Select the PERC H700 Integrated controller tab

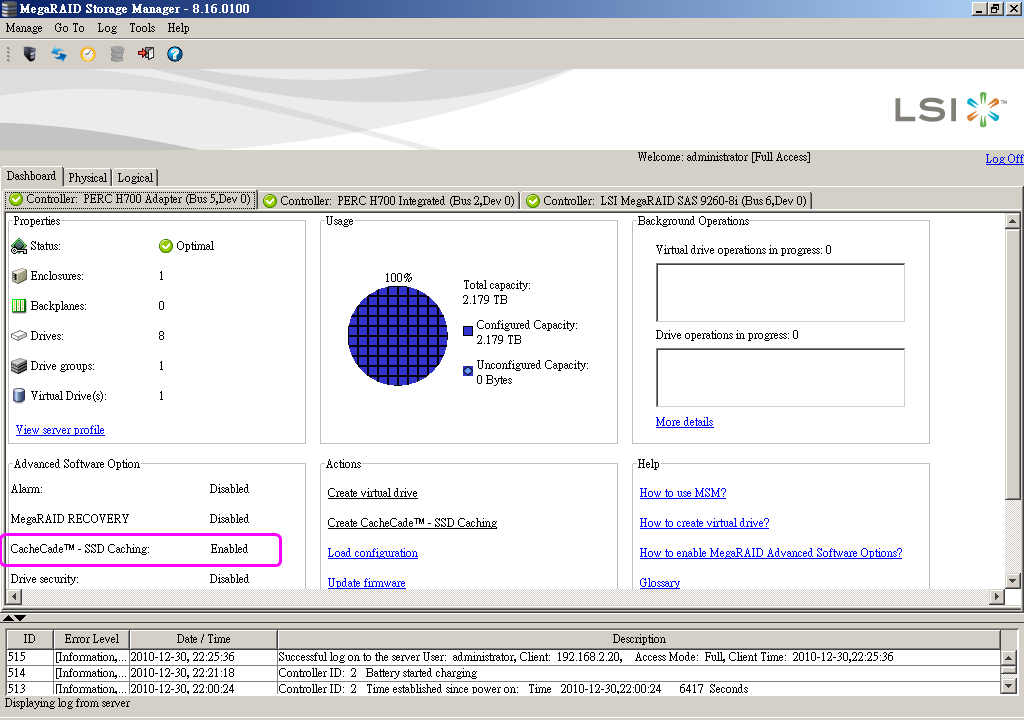click(x=388, y=201)
